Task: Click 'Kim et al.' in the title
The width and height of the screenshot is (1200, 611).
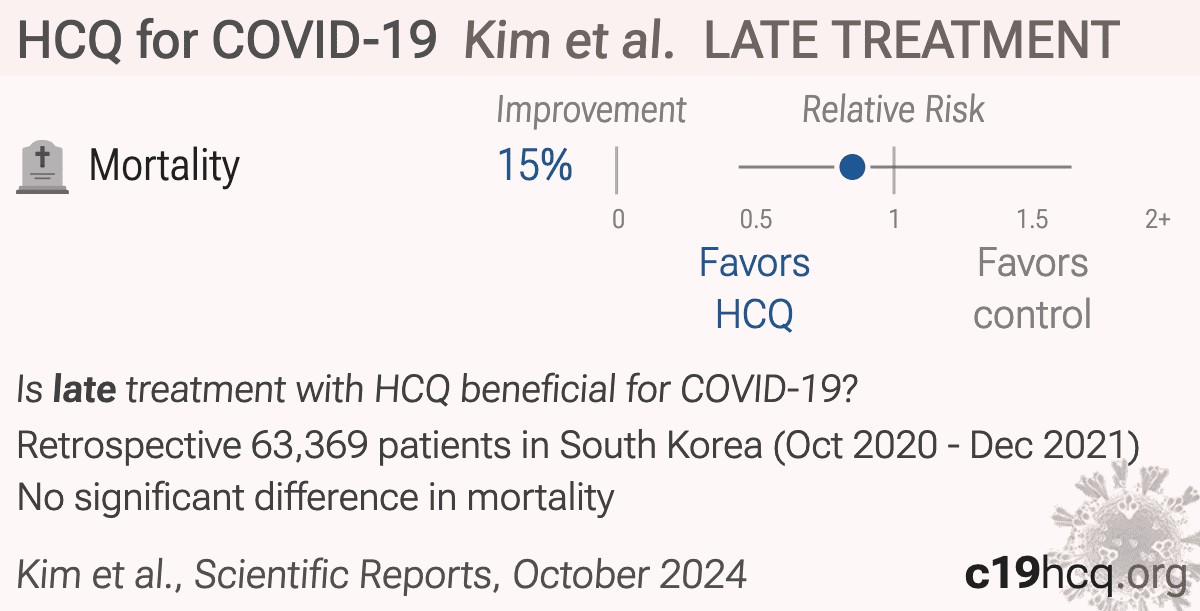Action: [568, 41]
